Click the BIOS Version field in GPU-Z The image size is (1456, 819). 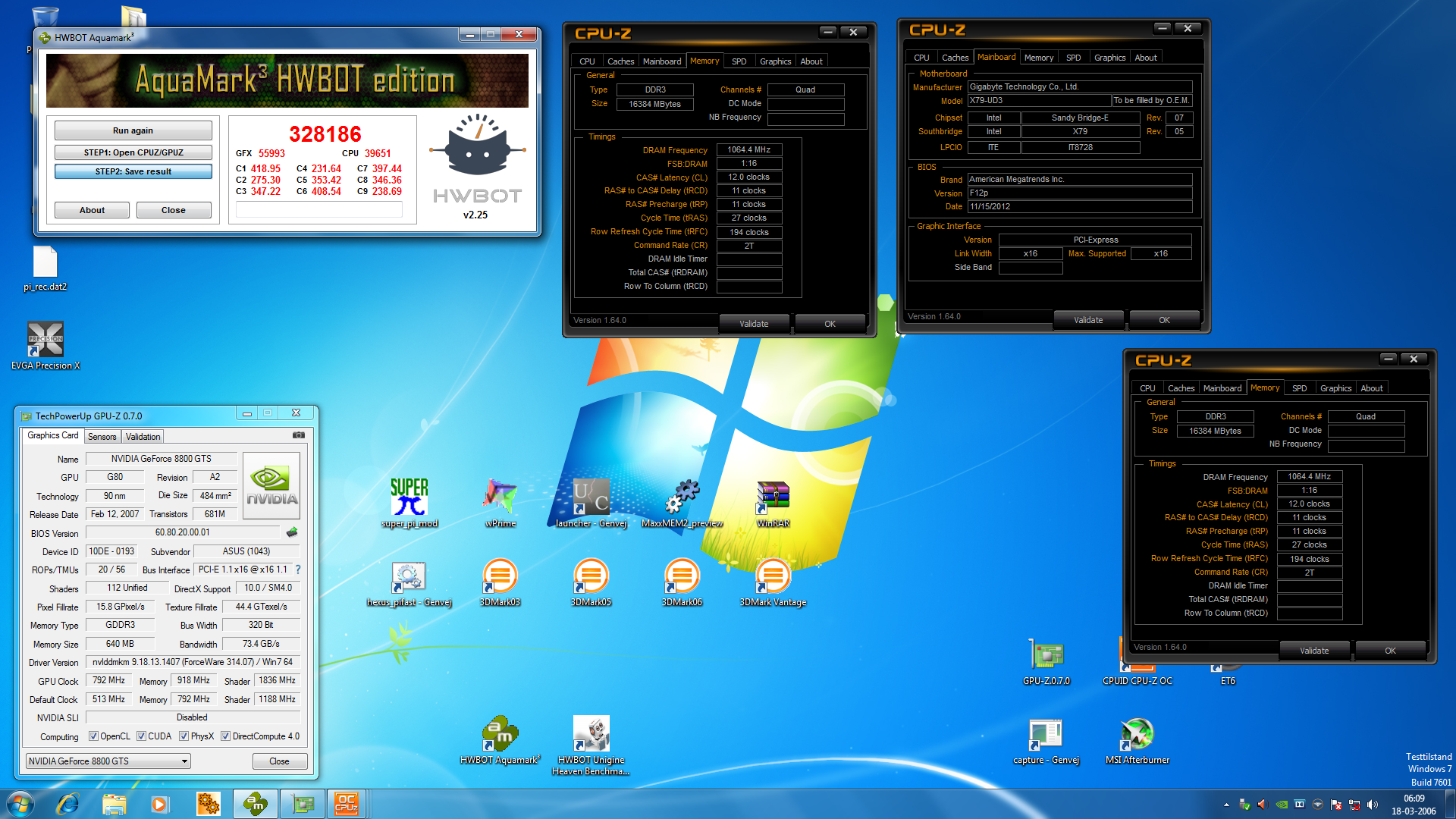[183, 532]
